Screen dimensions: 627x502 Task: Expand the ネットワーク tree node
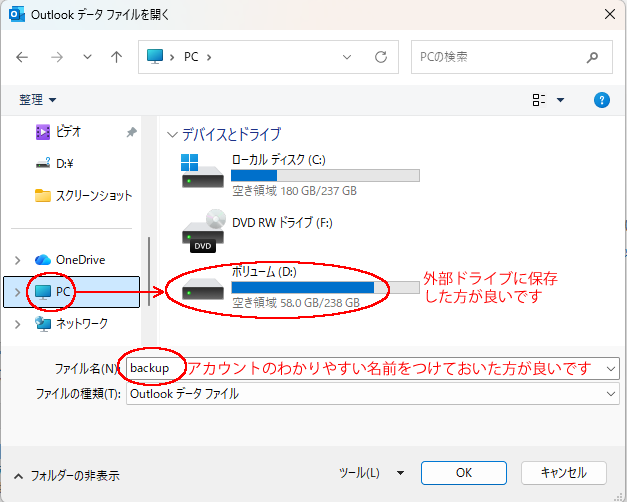pyautogui.click(x=18, y=324)
